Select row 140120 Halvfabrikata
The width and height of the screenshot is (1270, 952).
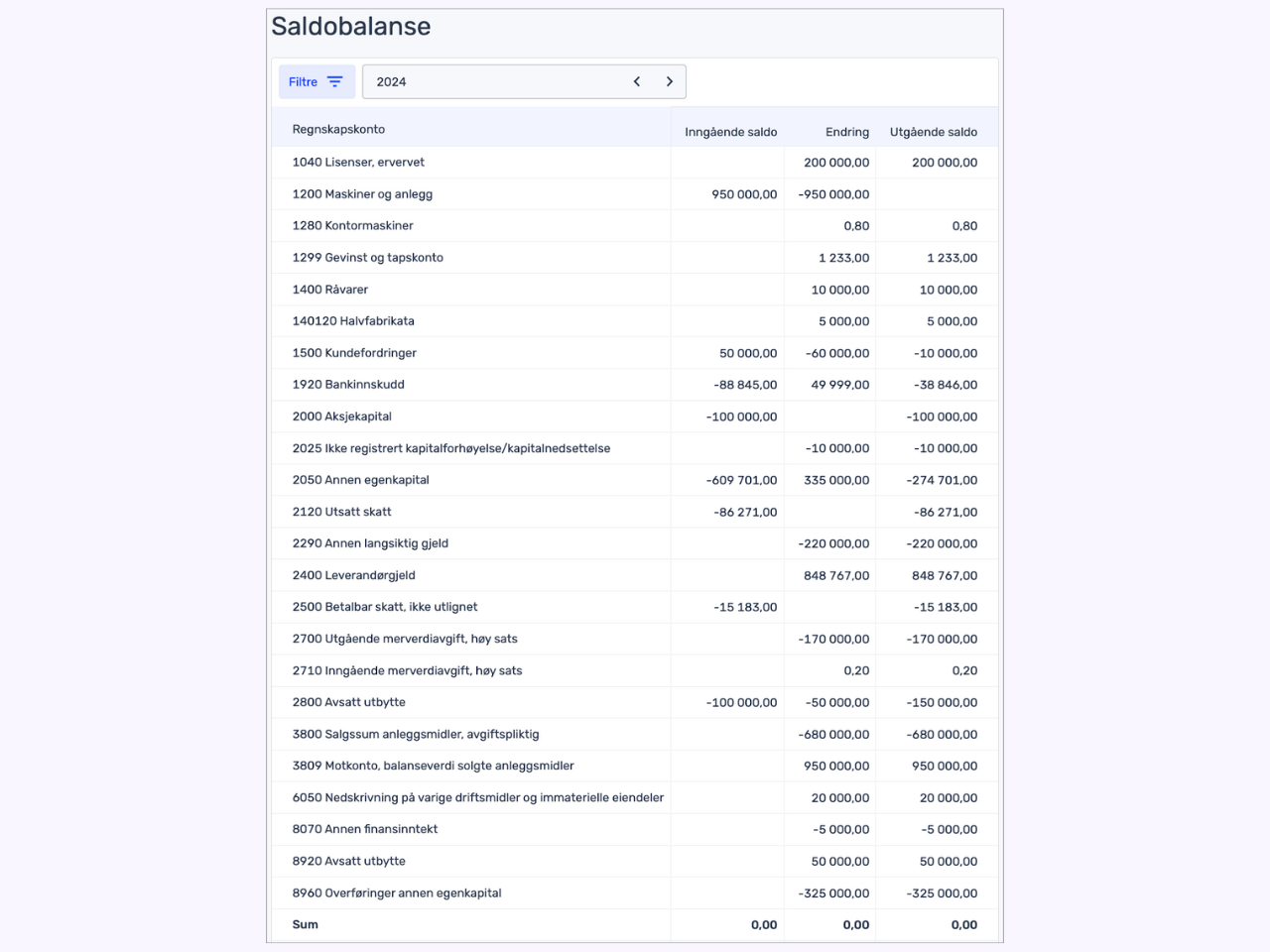(635, 321)
